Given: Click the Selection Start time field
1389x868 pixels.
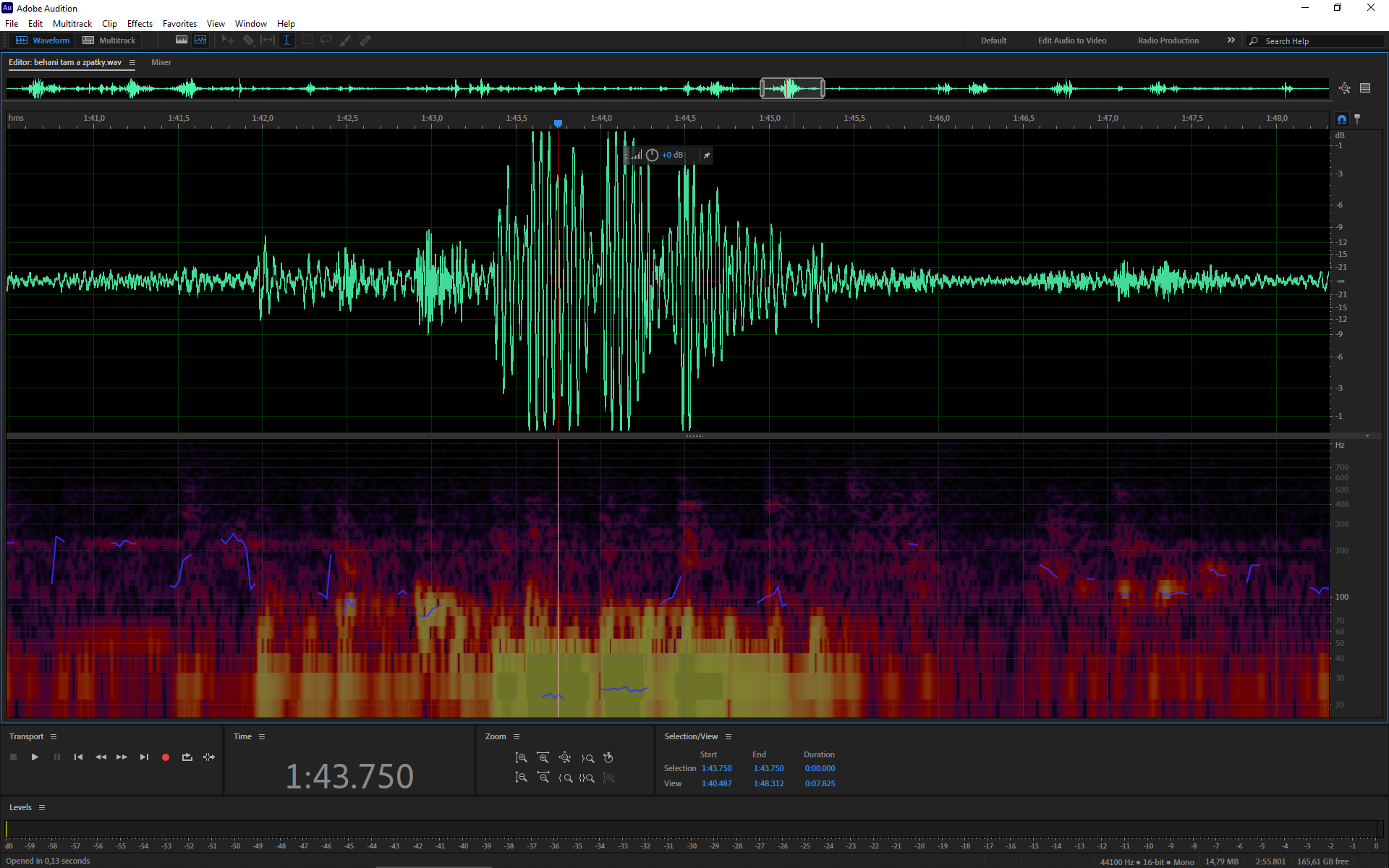Looking at the screenshot, I should tap(716, 768).
